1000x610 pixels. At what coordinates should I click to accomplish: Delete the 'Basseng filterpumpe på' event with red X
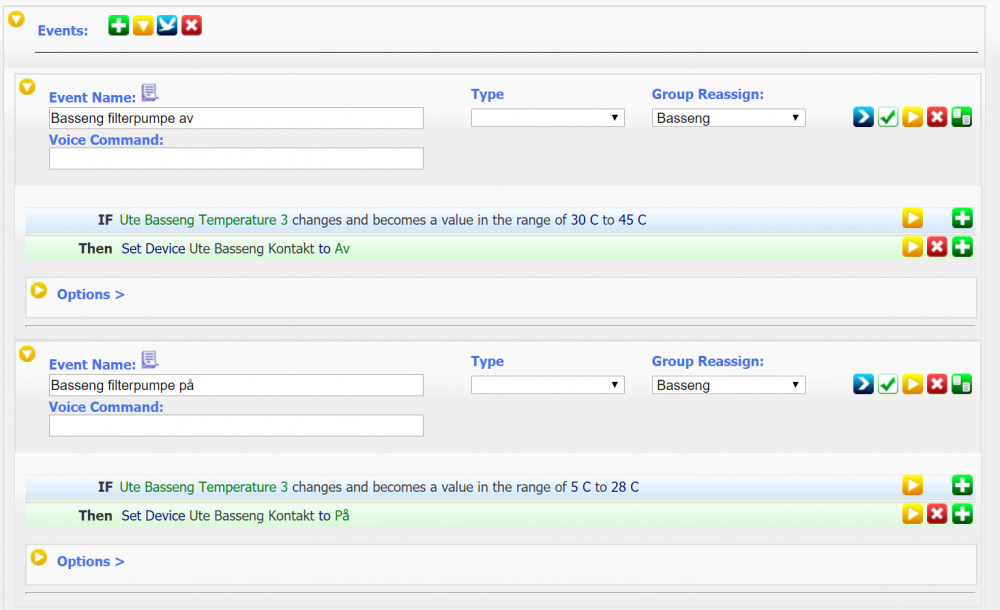[x=937, y=384]
